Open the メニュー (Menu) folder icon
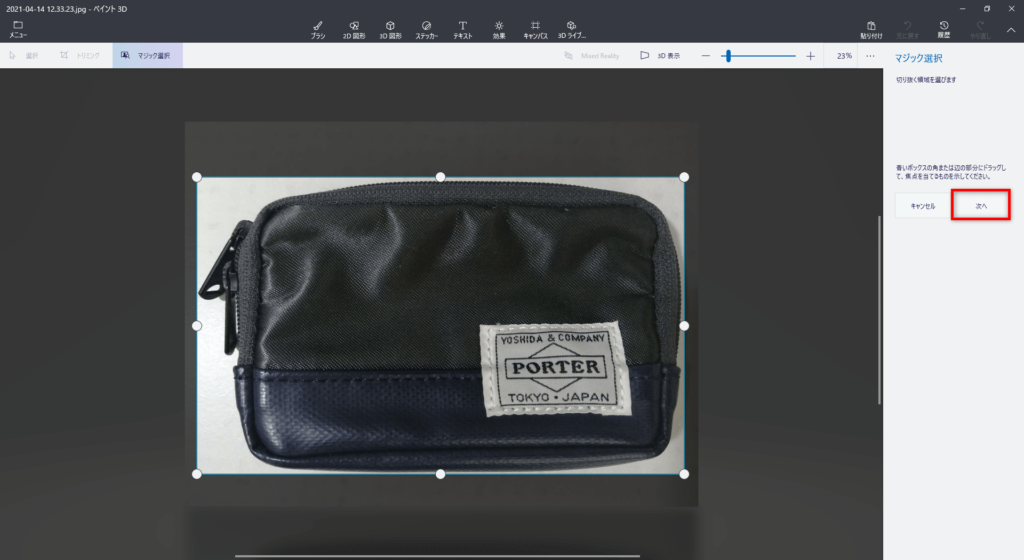Viewport: 1024px width, 560px height. (x=18, y=29)
